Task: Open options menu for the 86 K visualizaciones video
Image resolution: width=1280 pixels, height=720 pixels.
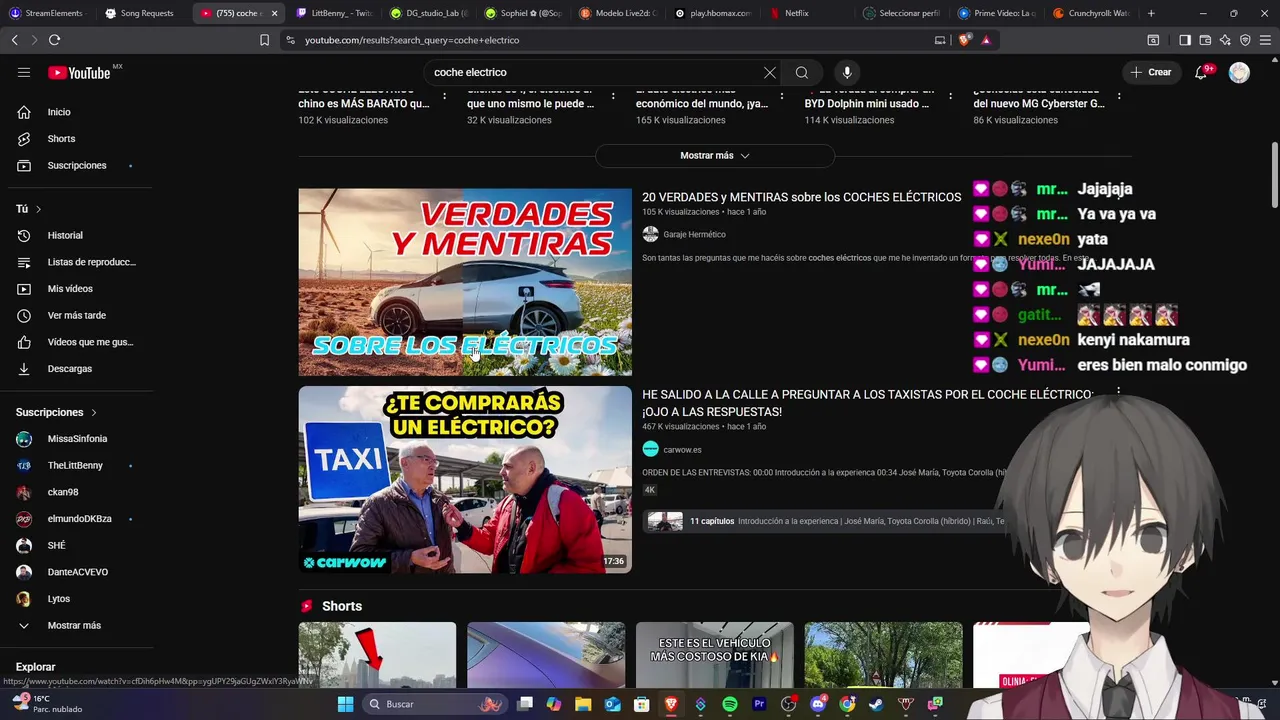Action: [x=1119, y=97]
